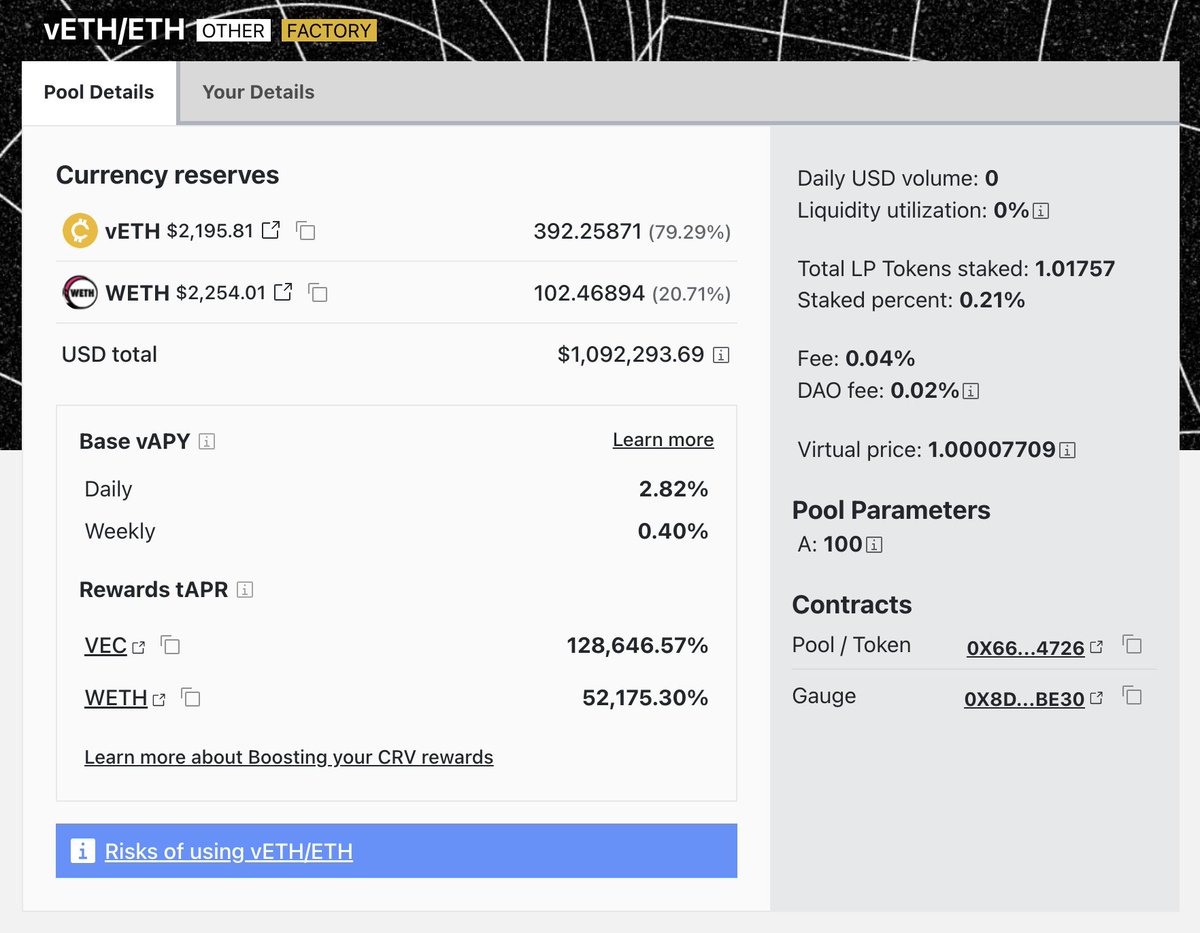Image resolution: width=1200 pixels, height=933 pixels.
Task: Show USD total info tooltip
Action: 721,355
